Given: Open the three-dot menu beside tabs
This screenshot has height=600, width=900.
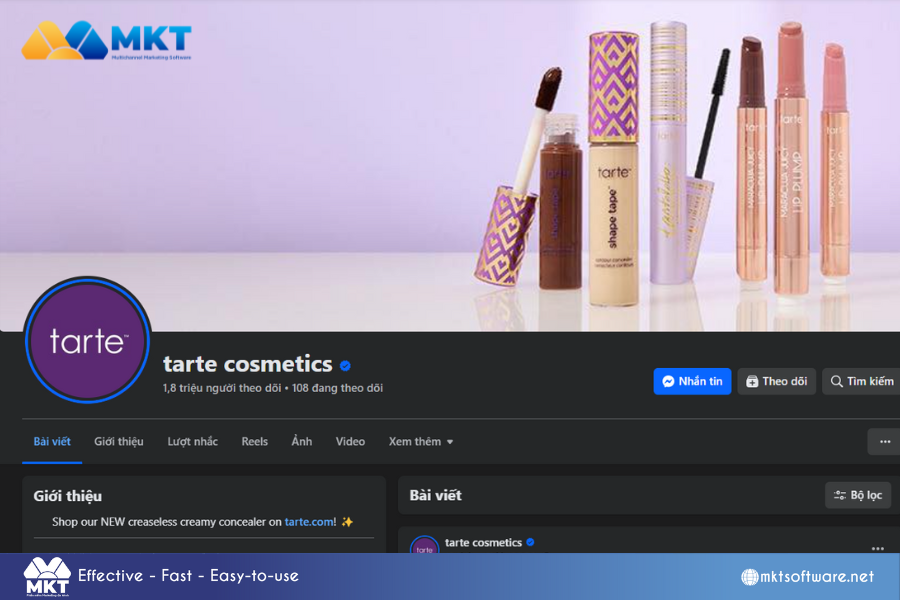Looking at the screenshot, I should (x=885, y=442).
